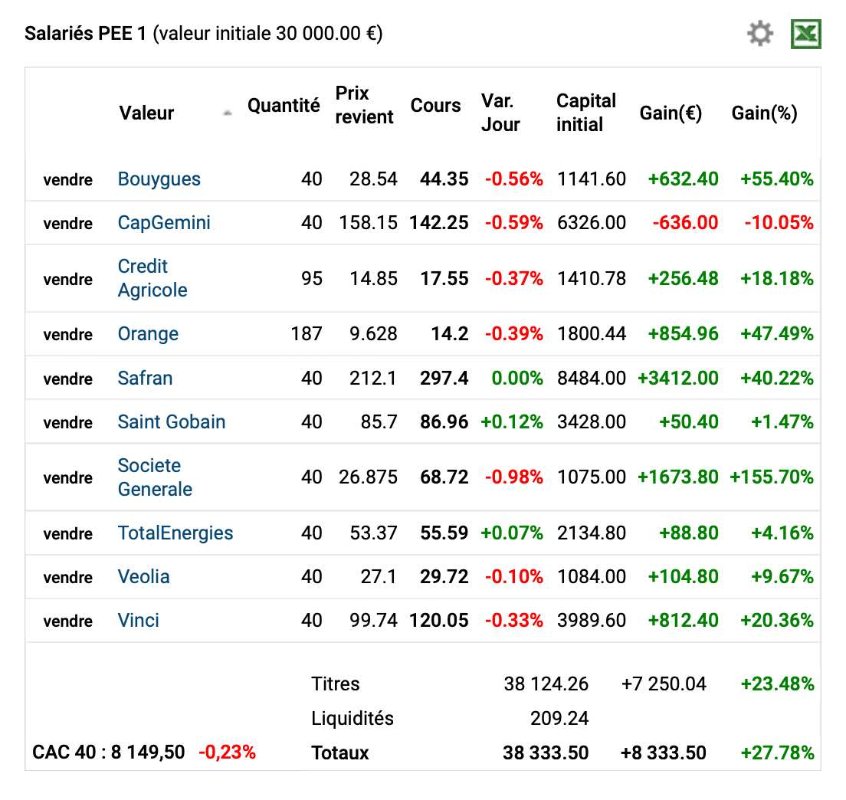
Task: Sell the Orange shares
Action: [x=68, y=334]
